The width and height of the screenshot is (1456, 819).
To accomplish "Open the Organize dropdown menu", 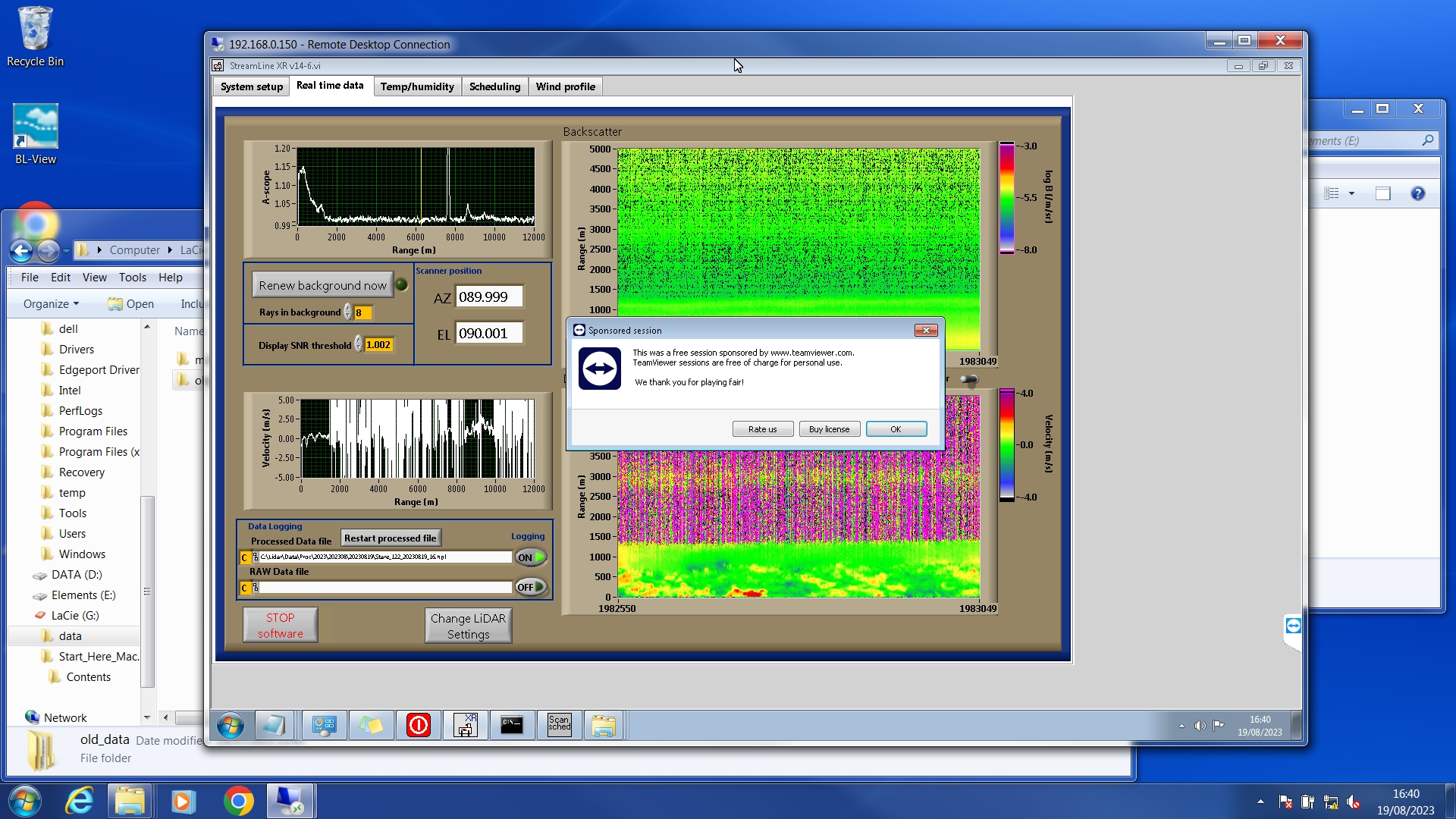I will coord(51,304).
